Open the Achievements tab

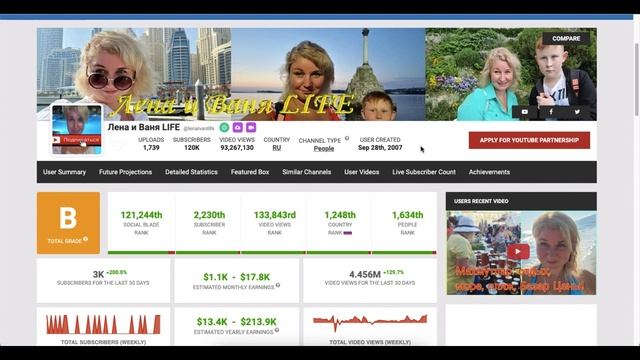pos(489,172)
